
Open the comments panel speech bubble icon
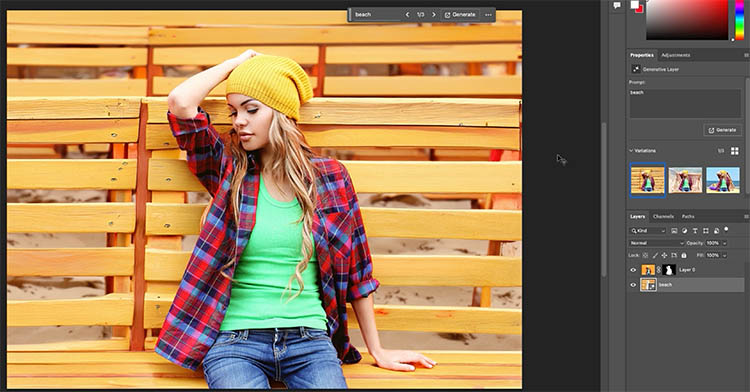[x=617, y=5]
